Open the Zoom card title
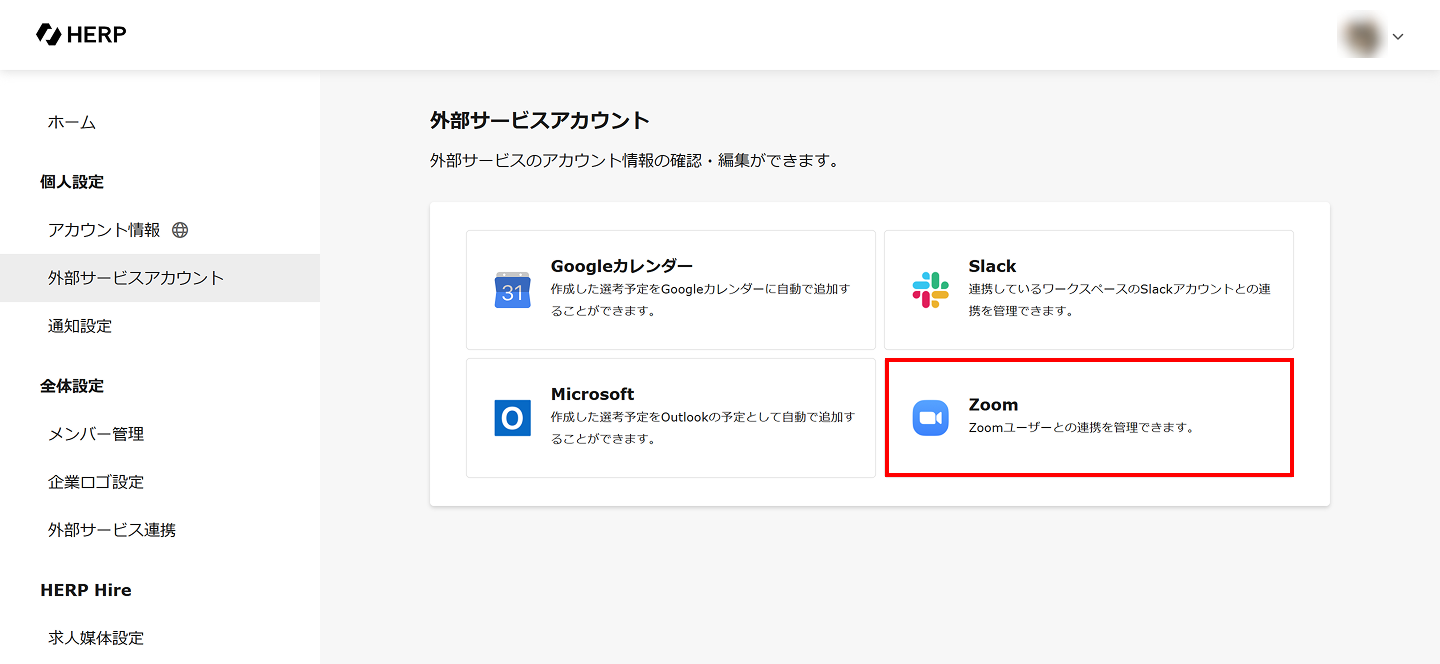 tap(993, 405)
